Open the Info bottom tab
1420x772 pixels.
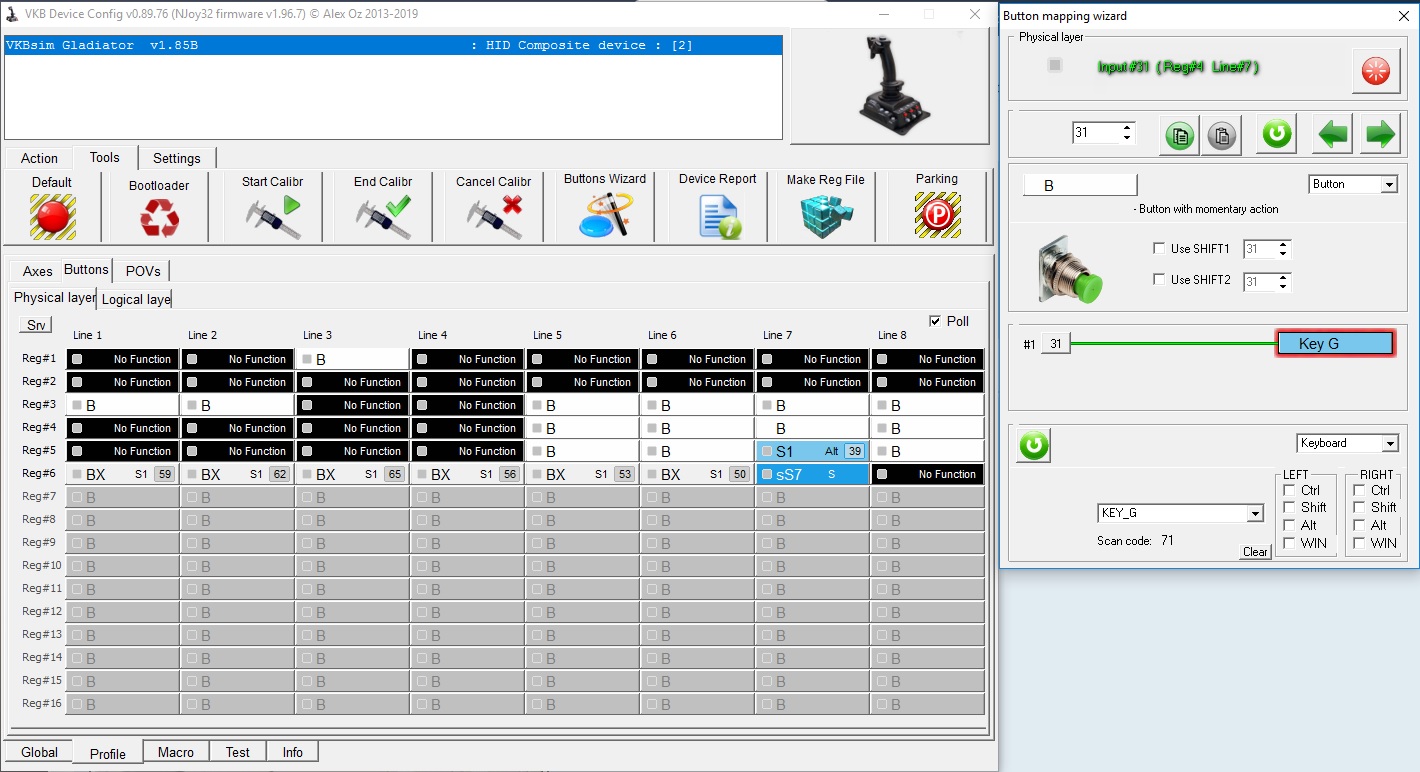[293, 752]
